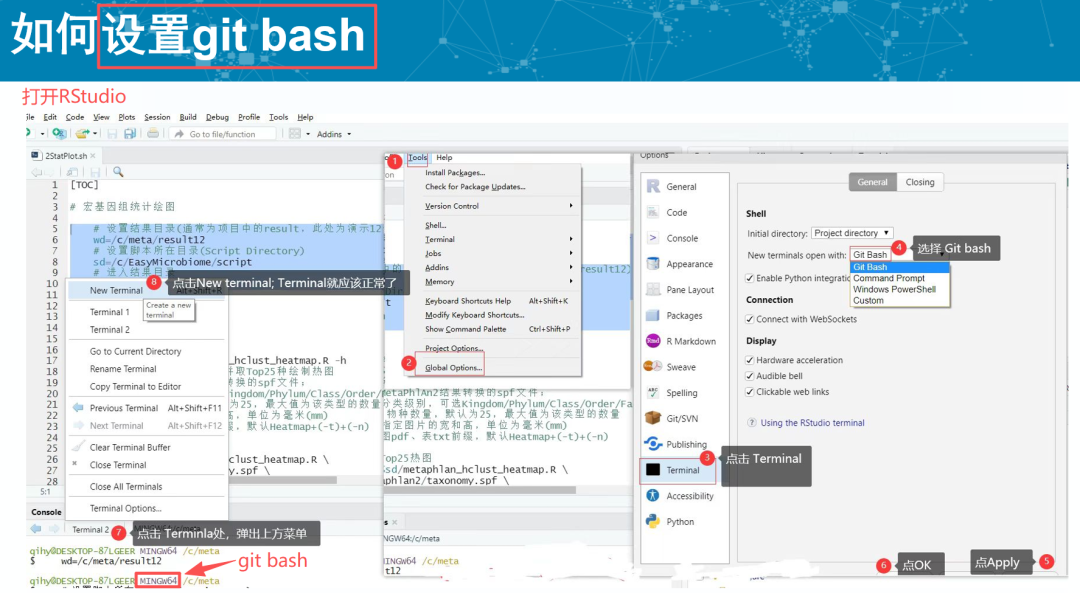Click the print icon in main toolbar

tap(153, 134)
